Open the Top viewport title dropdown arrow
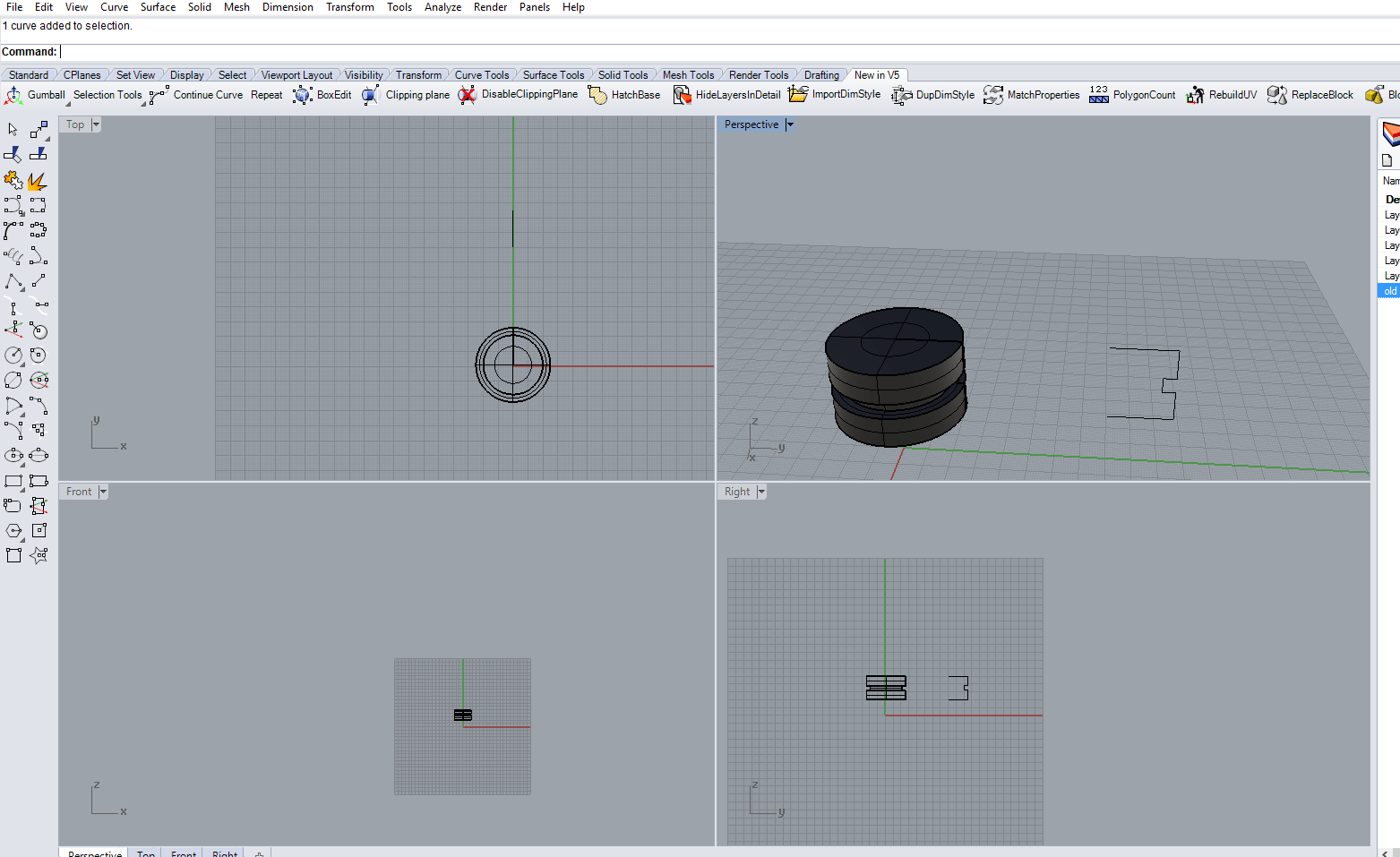Screen dimensions: 1400x857 96,124
